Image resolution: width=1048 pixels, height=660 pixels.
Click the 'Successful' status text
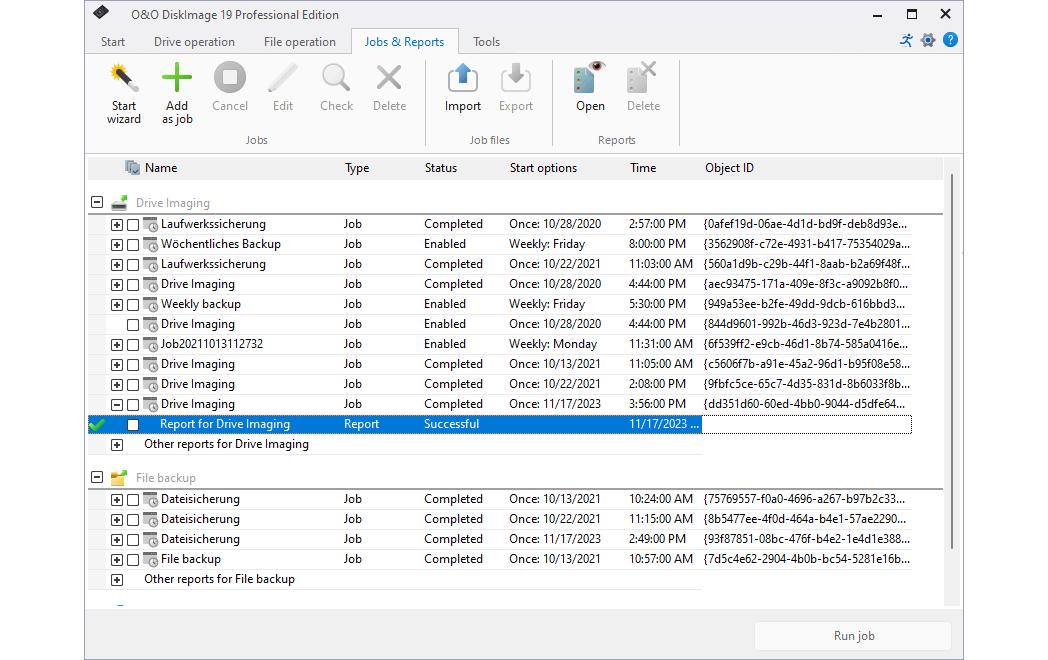click(x=451, y=424)
